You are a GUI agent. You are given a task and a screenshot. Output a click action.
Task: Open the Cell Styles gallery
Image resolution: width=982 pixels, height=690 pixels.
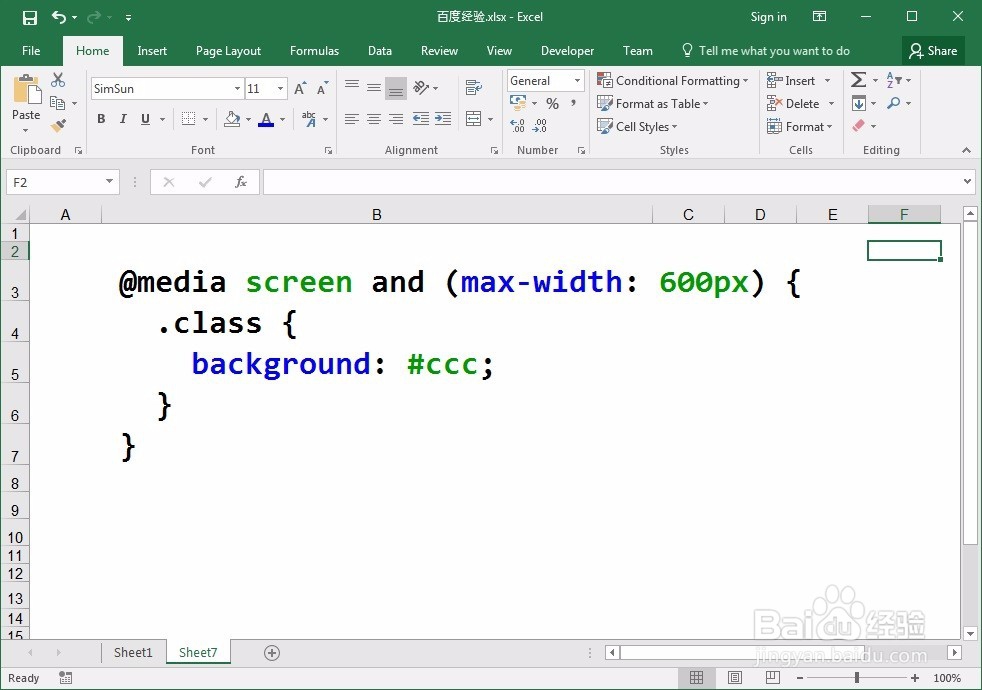(637, 126)
